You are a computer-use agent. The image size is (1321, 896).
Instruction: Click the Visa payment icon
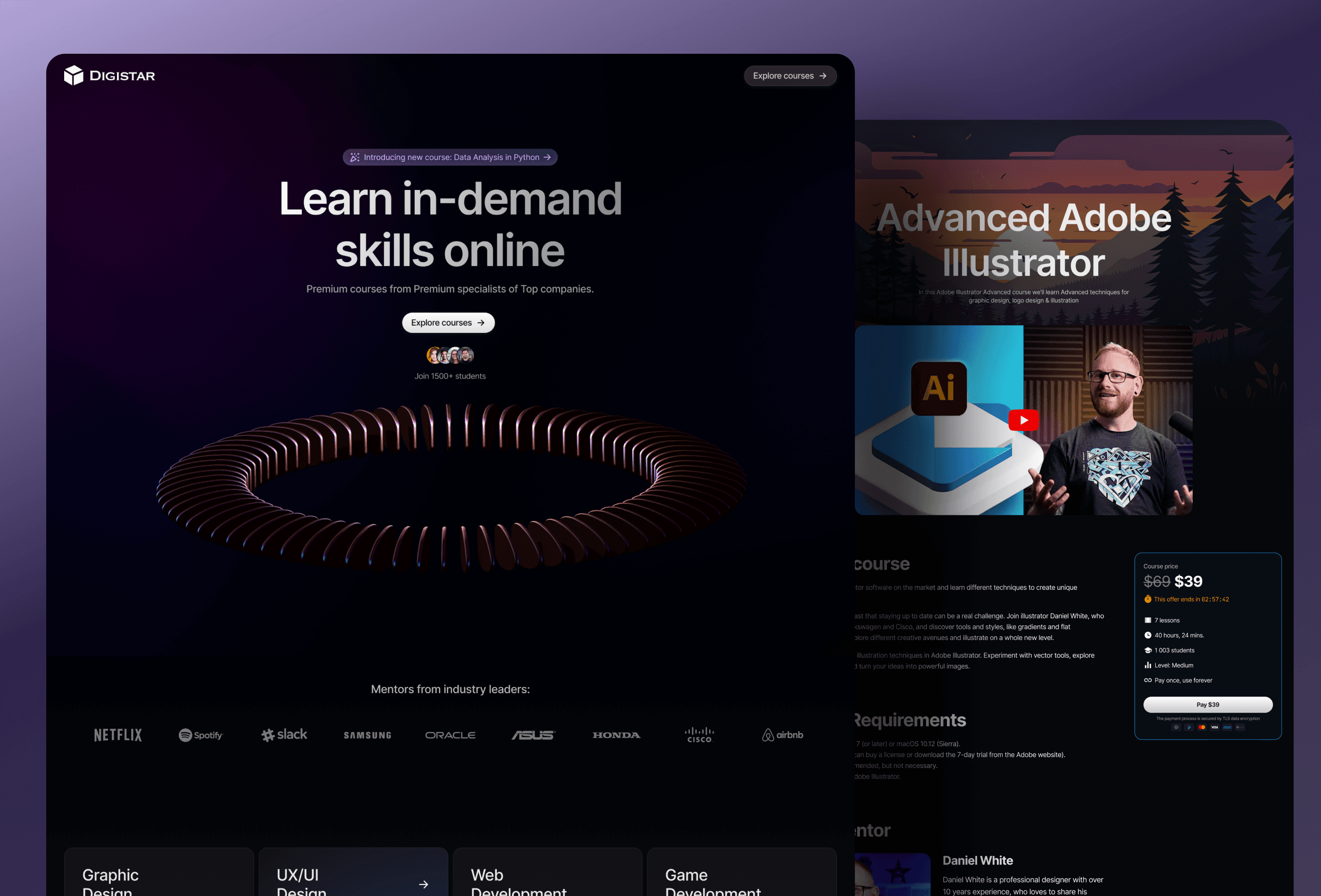(1215, 727)
